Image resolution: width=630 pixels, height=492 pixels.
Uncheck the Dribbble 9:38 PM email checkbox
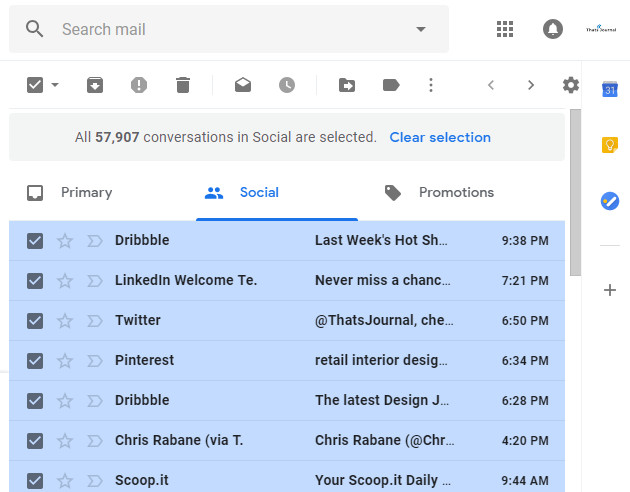tap(35, 241)
